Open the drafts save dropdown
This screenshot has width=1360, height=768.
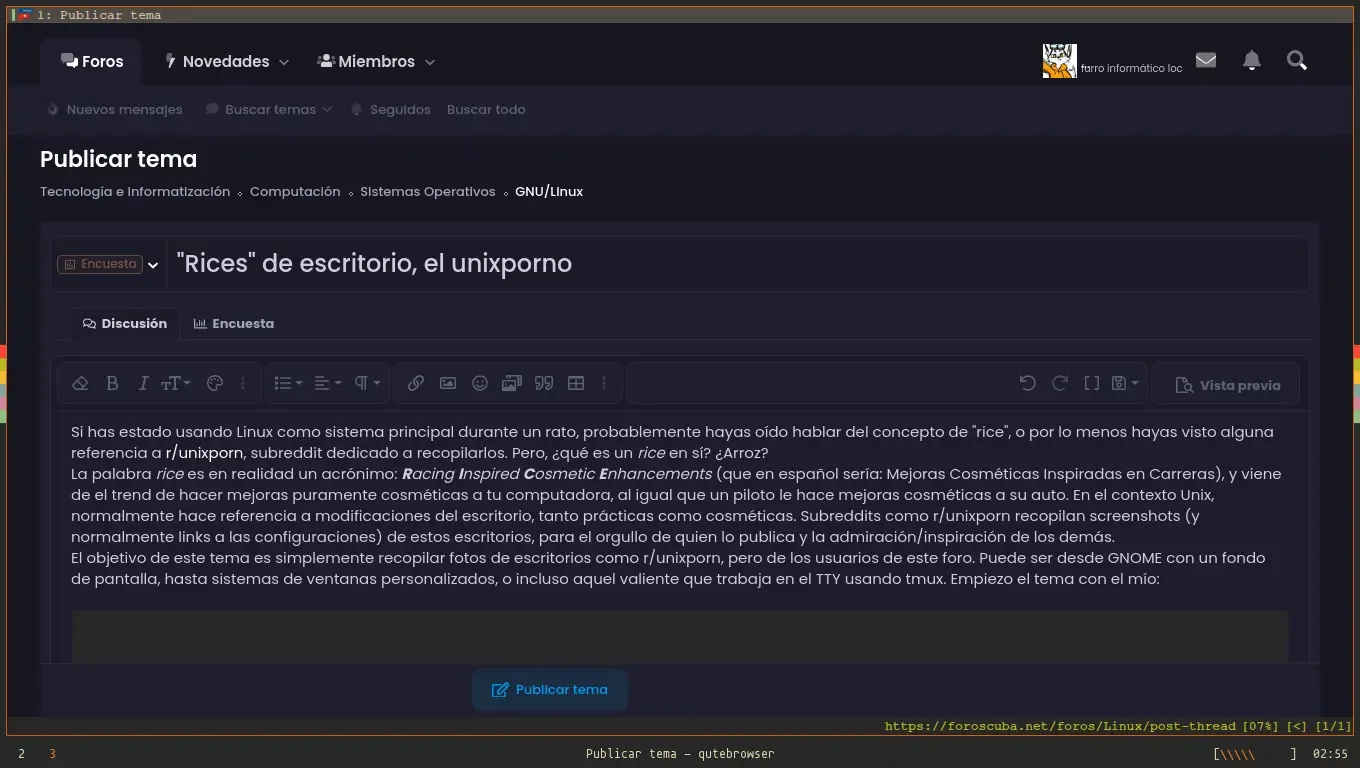pos(1125,383)
